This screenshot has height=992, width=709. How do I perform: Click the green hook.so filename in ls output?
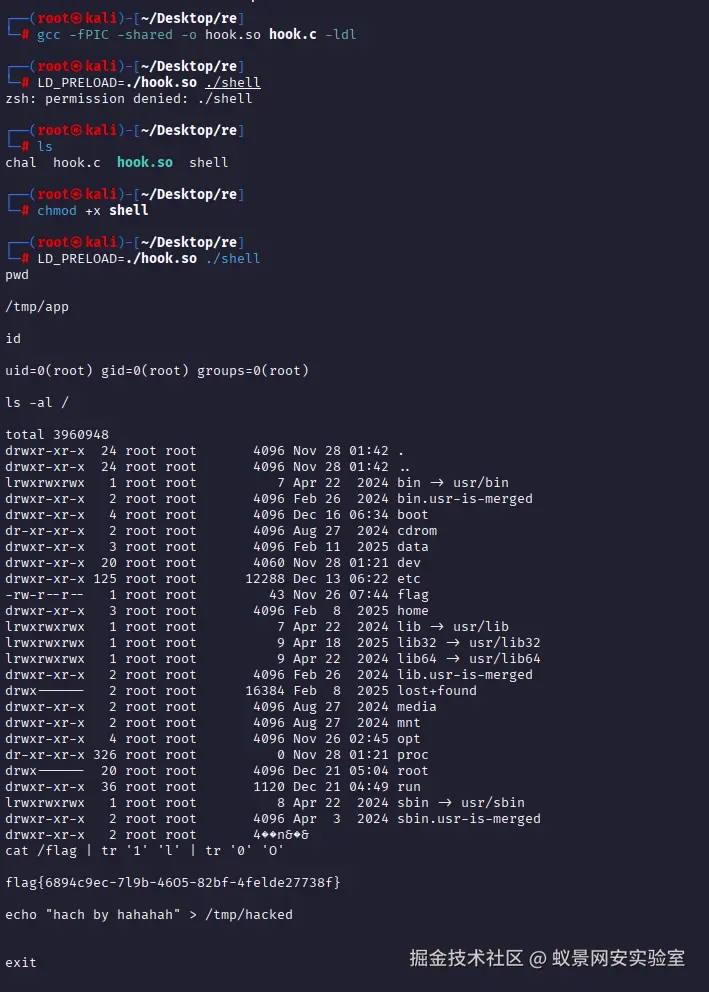(x=144, y=162)
